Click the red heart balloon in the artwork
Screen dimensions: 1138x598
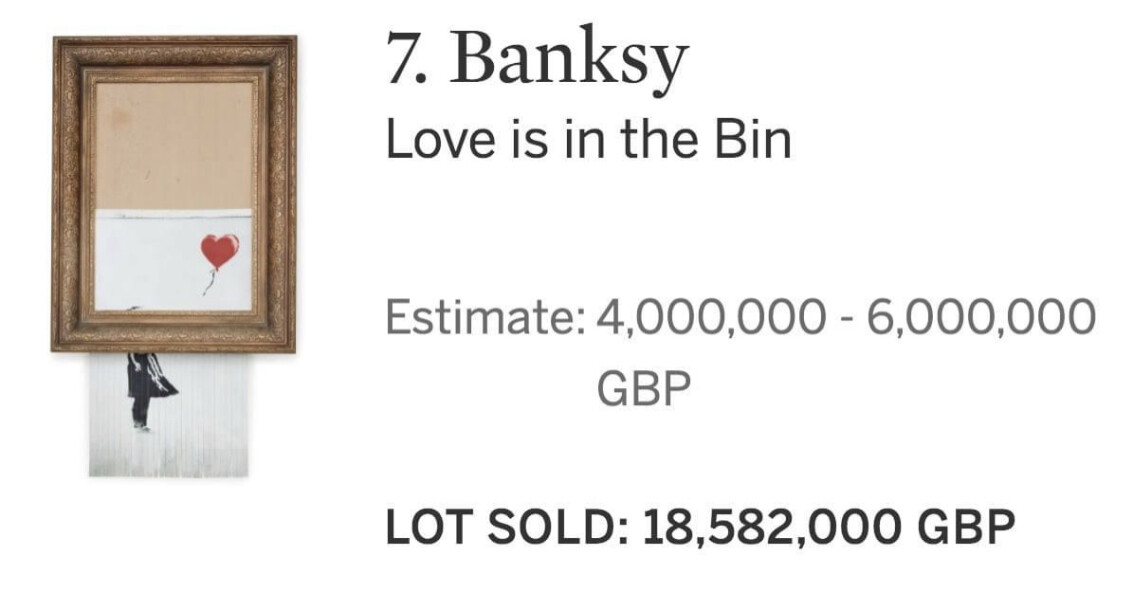click(219, 249)
